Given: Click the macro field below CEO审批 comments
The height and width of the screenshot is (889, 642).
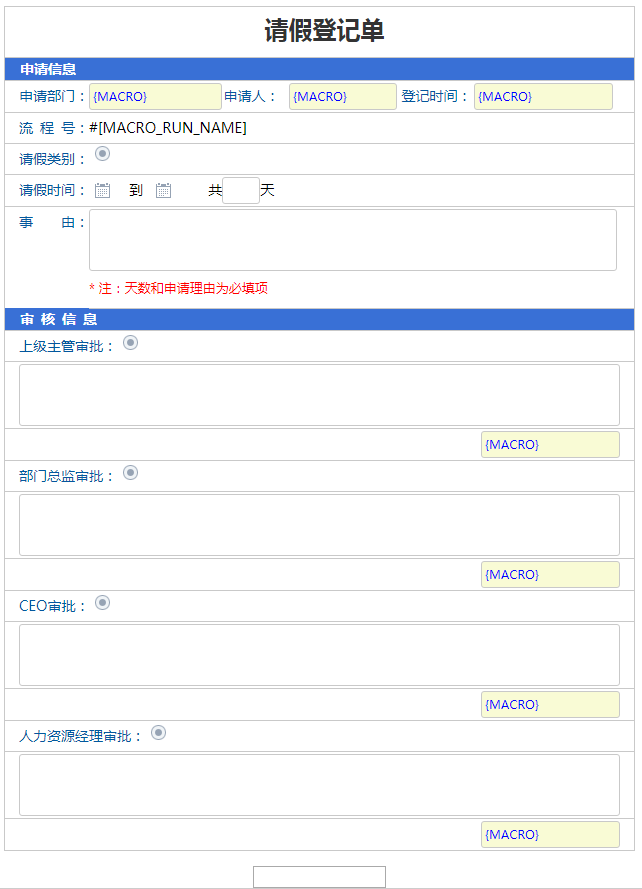Looking at the screenshot, I should point(549,705).
